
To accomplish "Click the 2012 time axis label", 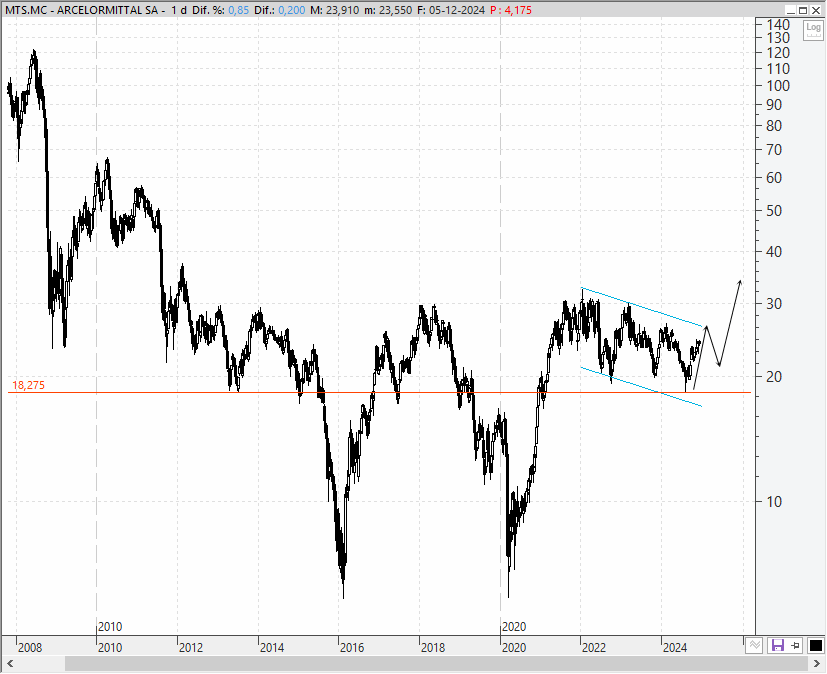I will 190,648.
